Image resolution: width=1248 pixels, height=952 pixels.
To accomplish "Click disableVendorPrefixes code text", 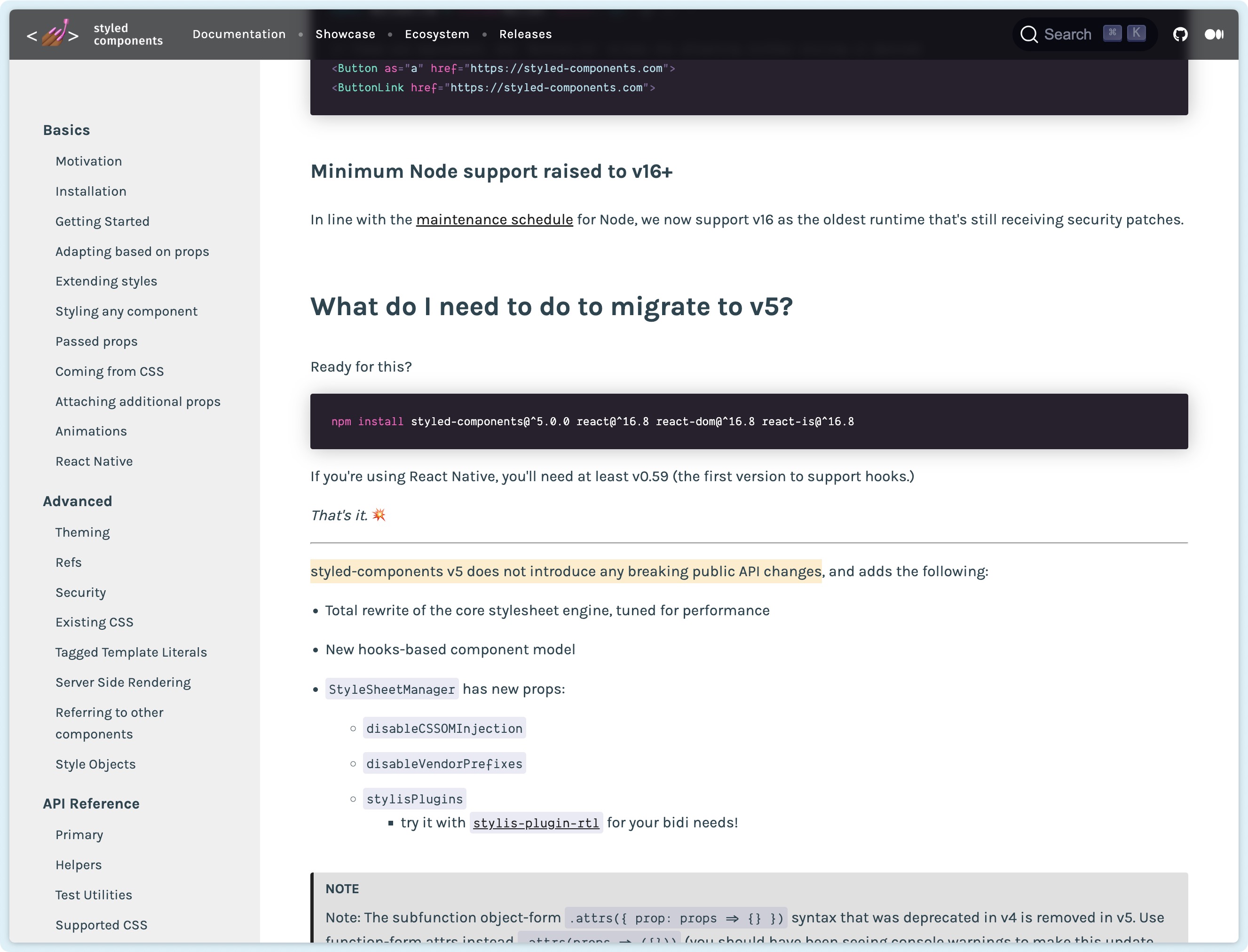I will [444, 764].
